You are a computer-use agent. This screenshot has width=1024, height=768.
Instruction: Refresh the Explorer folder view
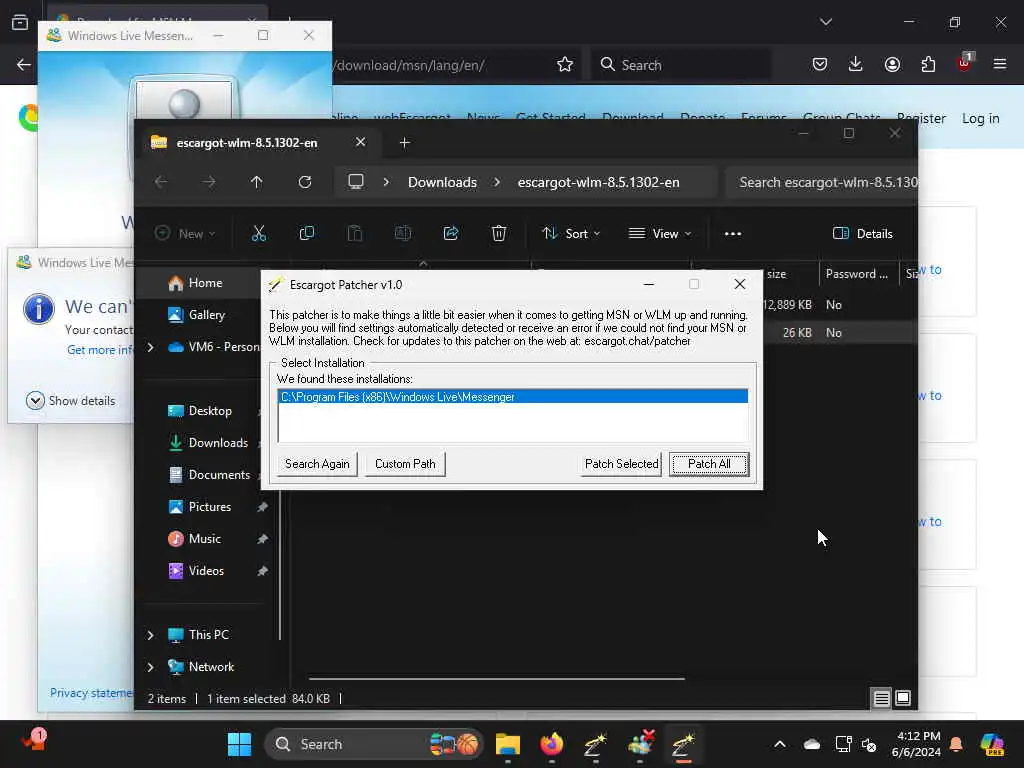(305, 182)
